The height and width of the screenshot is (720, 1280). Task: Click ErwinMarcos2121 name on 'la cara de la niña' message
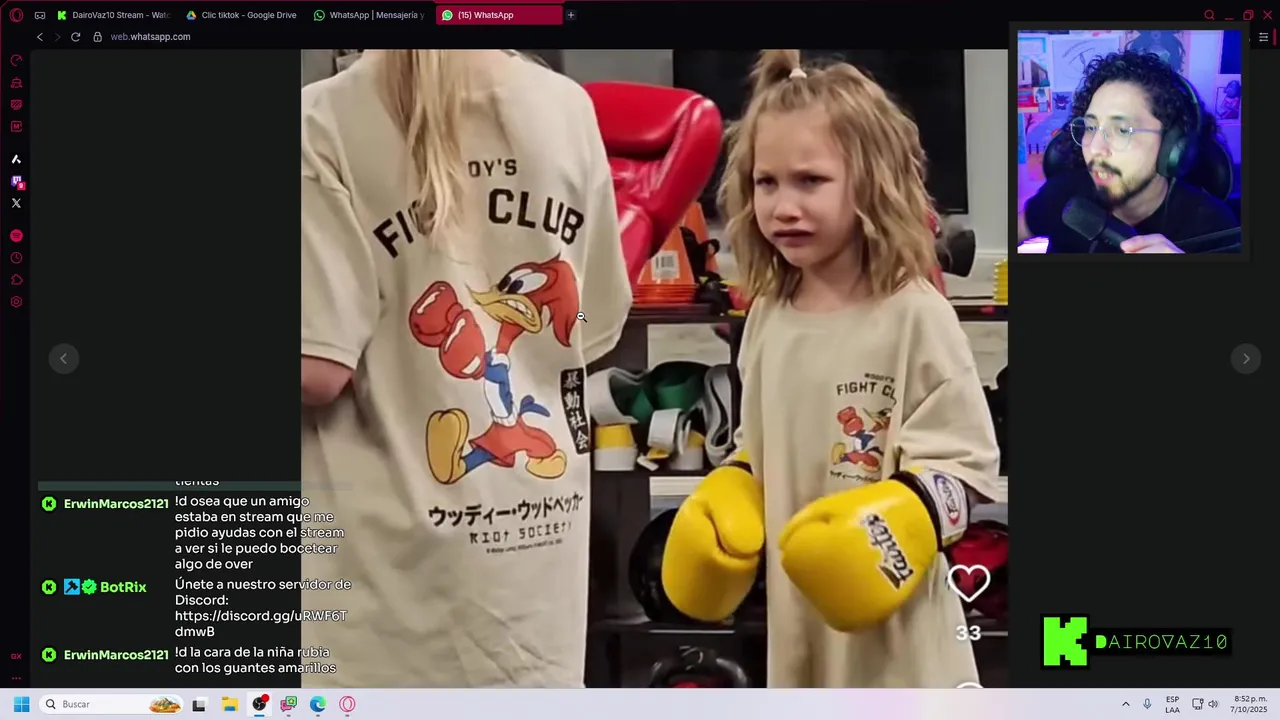(x=116, y=655)
